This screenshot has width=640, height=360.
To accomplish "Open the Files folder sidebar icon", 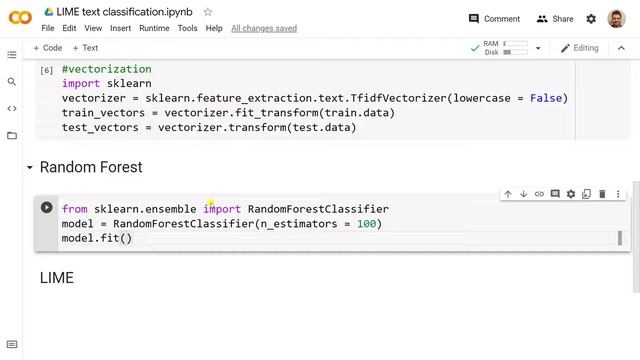I will pos(12,136).
